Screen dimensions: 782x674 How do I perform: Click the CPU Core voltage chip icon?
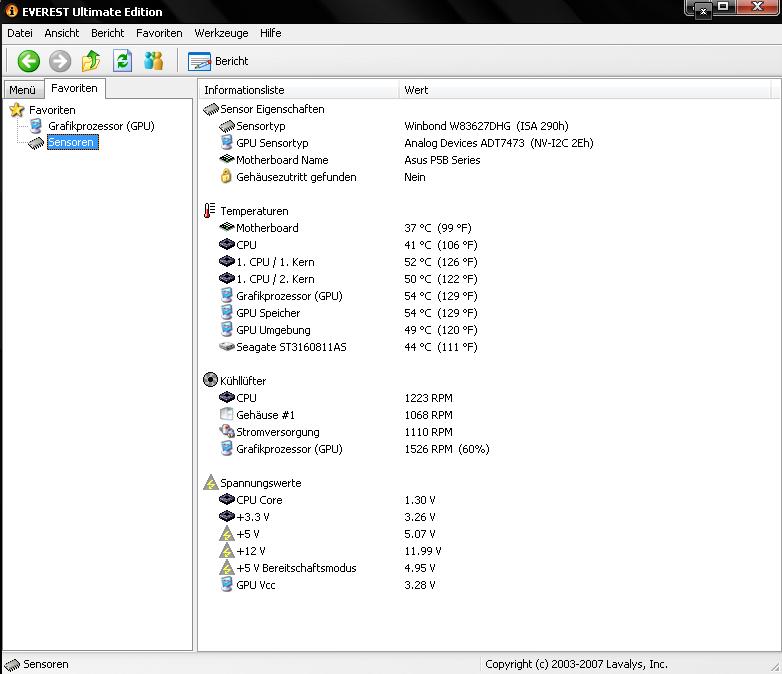point(227,499)
